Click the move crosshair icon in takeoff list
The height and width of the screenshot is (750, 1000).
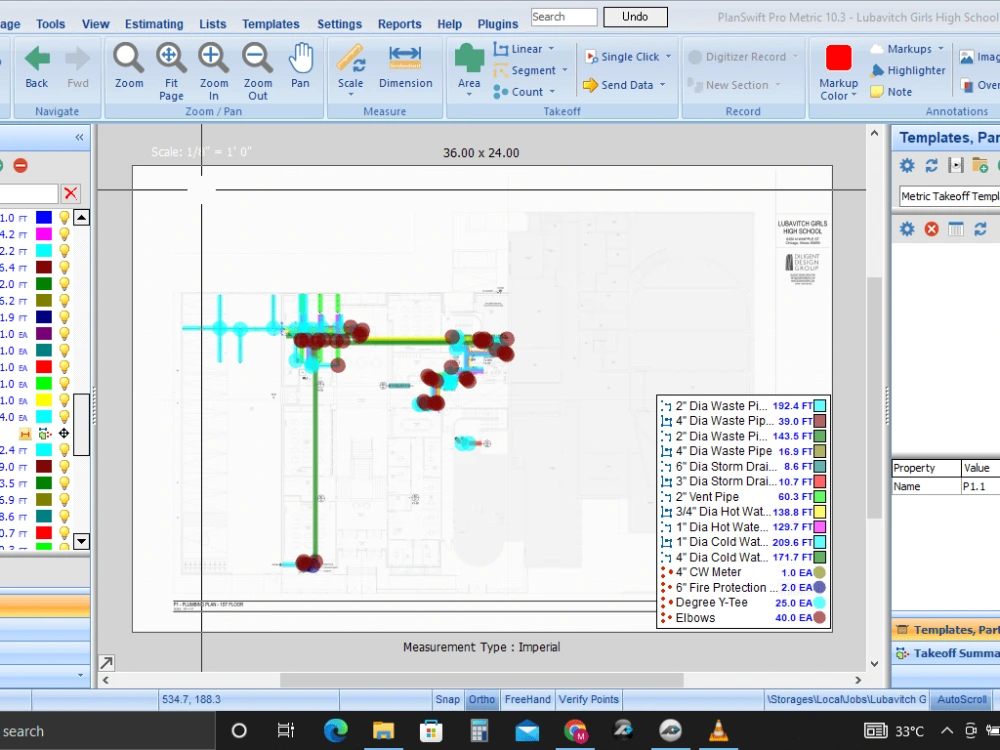click(64, 434)
